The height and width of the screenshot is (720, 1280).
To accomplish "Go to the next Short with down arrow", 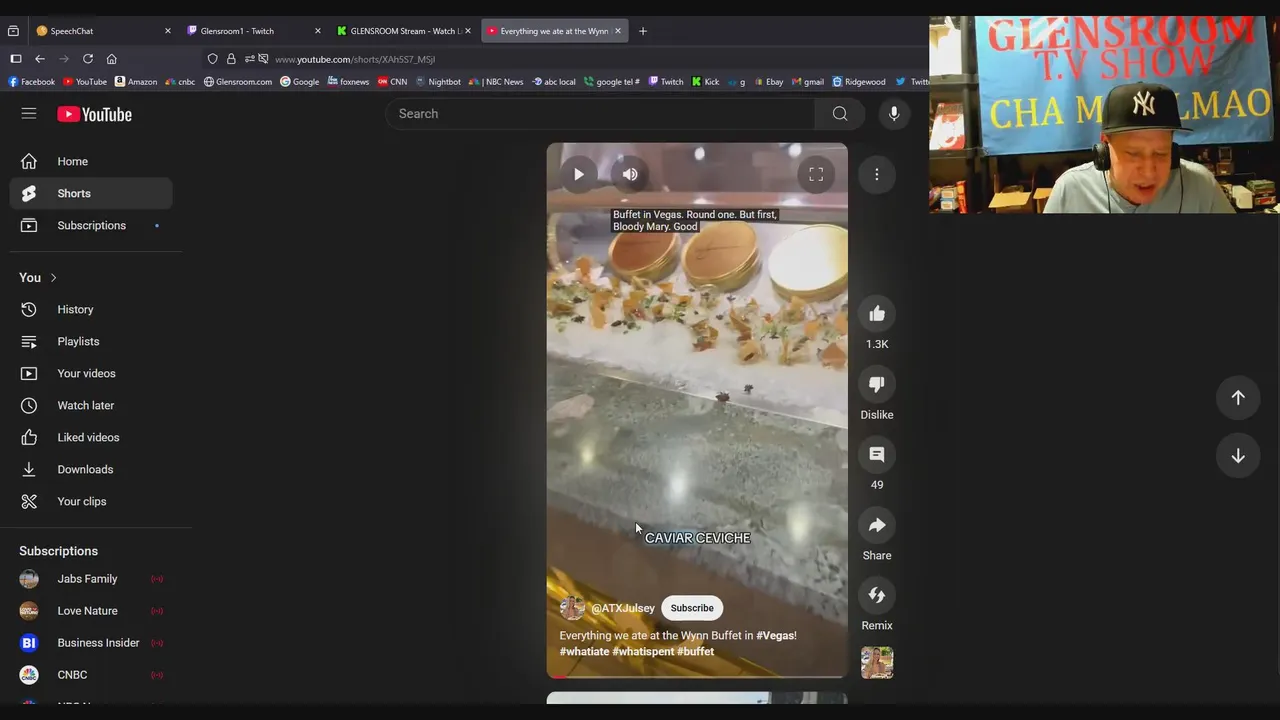I will [1238, 456].
